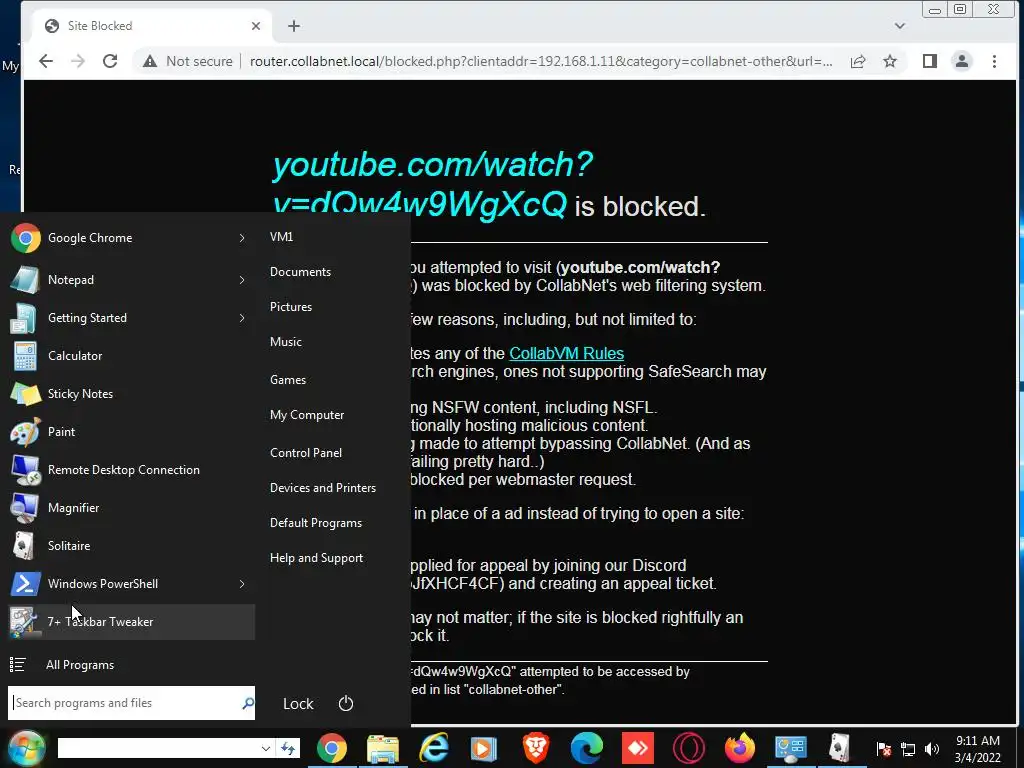Reload the blocked page
Image resolution: width=1024 pixels, height=768 pixels.
110,61
